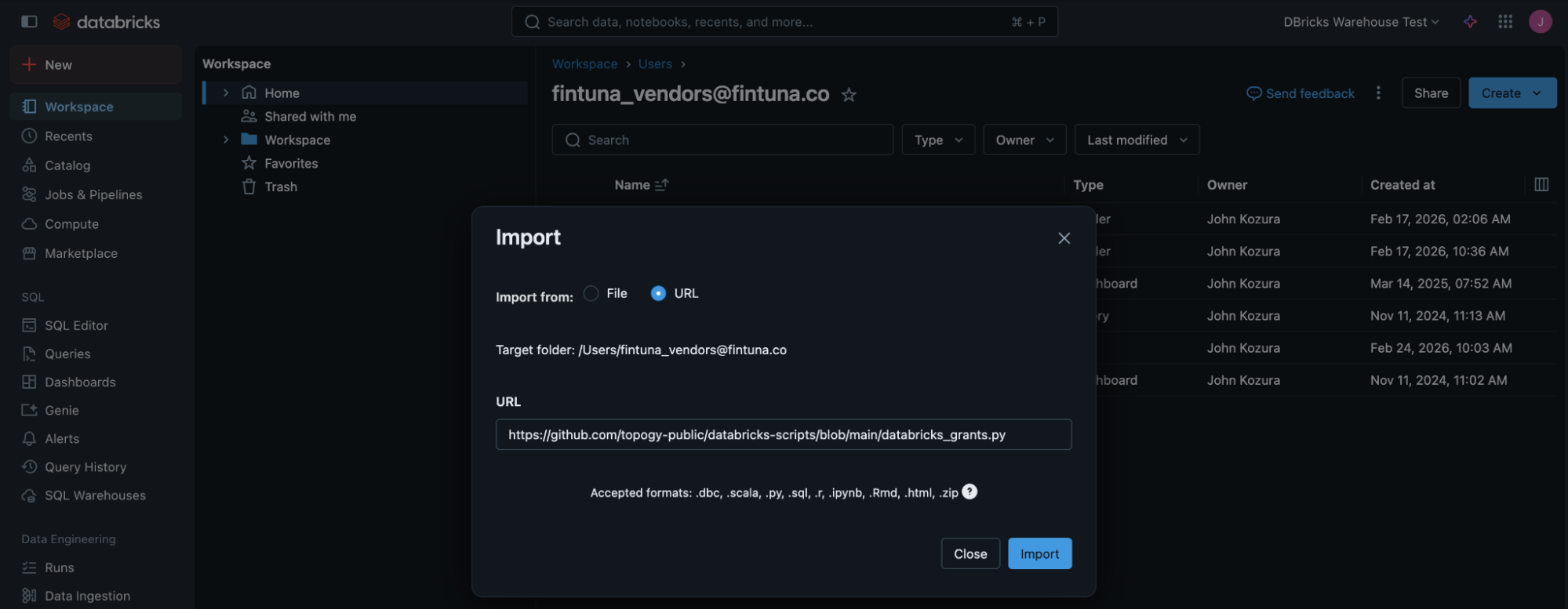Expand the Home tree node chevron
This screenshot has width=1568, height=609.
[226, 92]
